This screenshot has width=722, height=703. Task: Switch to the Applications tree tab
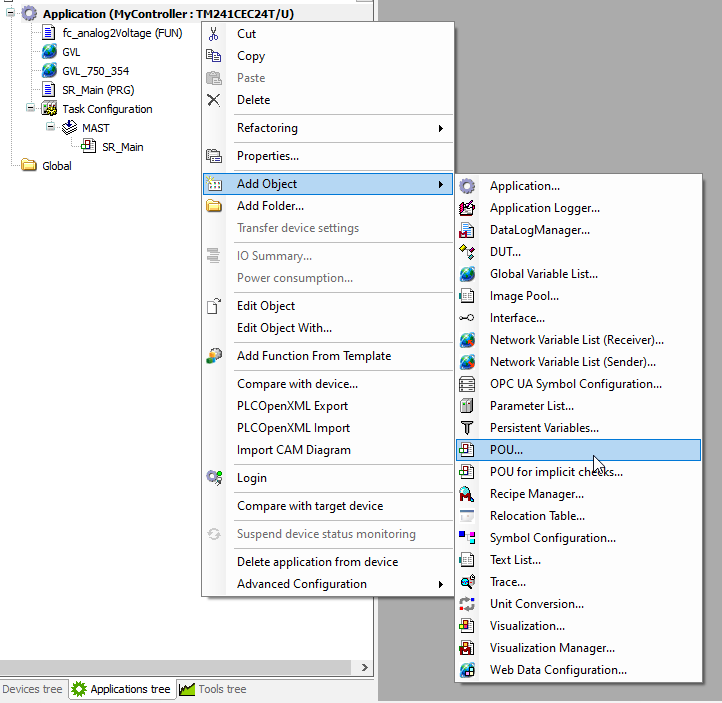click(x=122, y=689)
